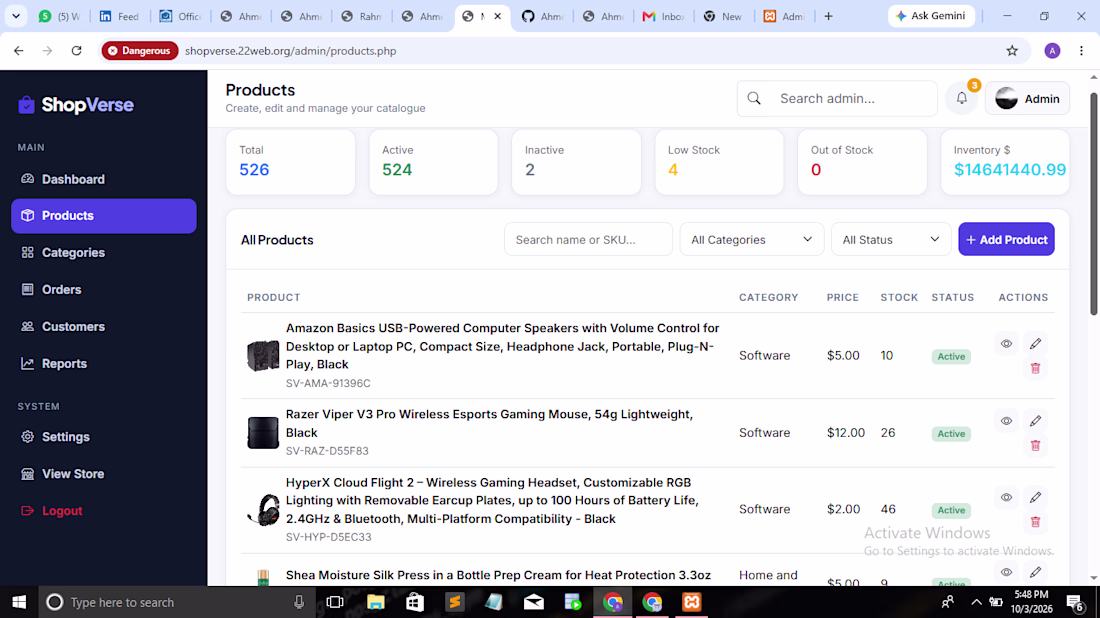
Task: Click the Add Product button
Action: 1006,239
